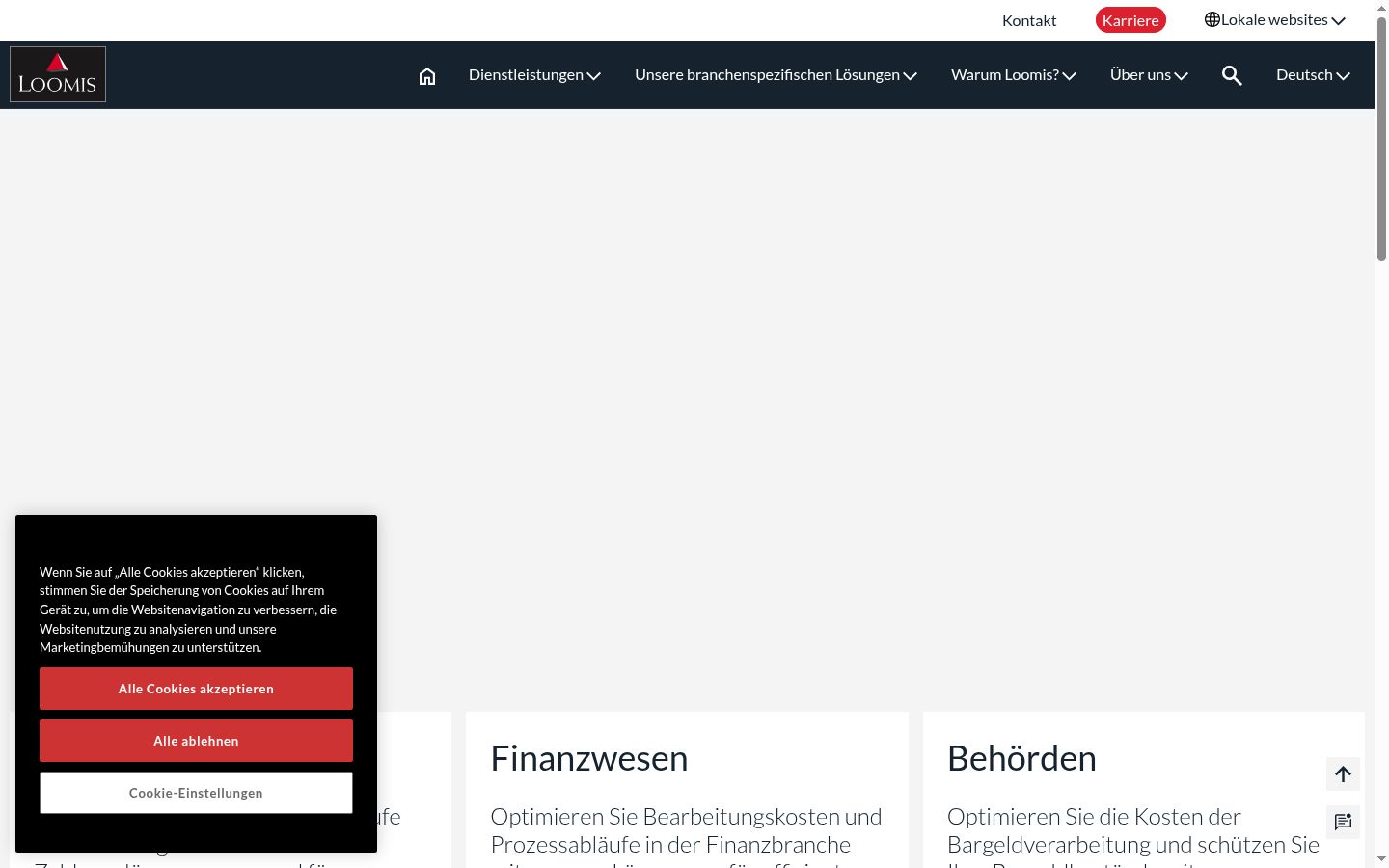Click the scrollbar down arrow
This screenshot has height=868, width=1389.
coord(1381,859)
